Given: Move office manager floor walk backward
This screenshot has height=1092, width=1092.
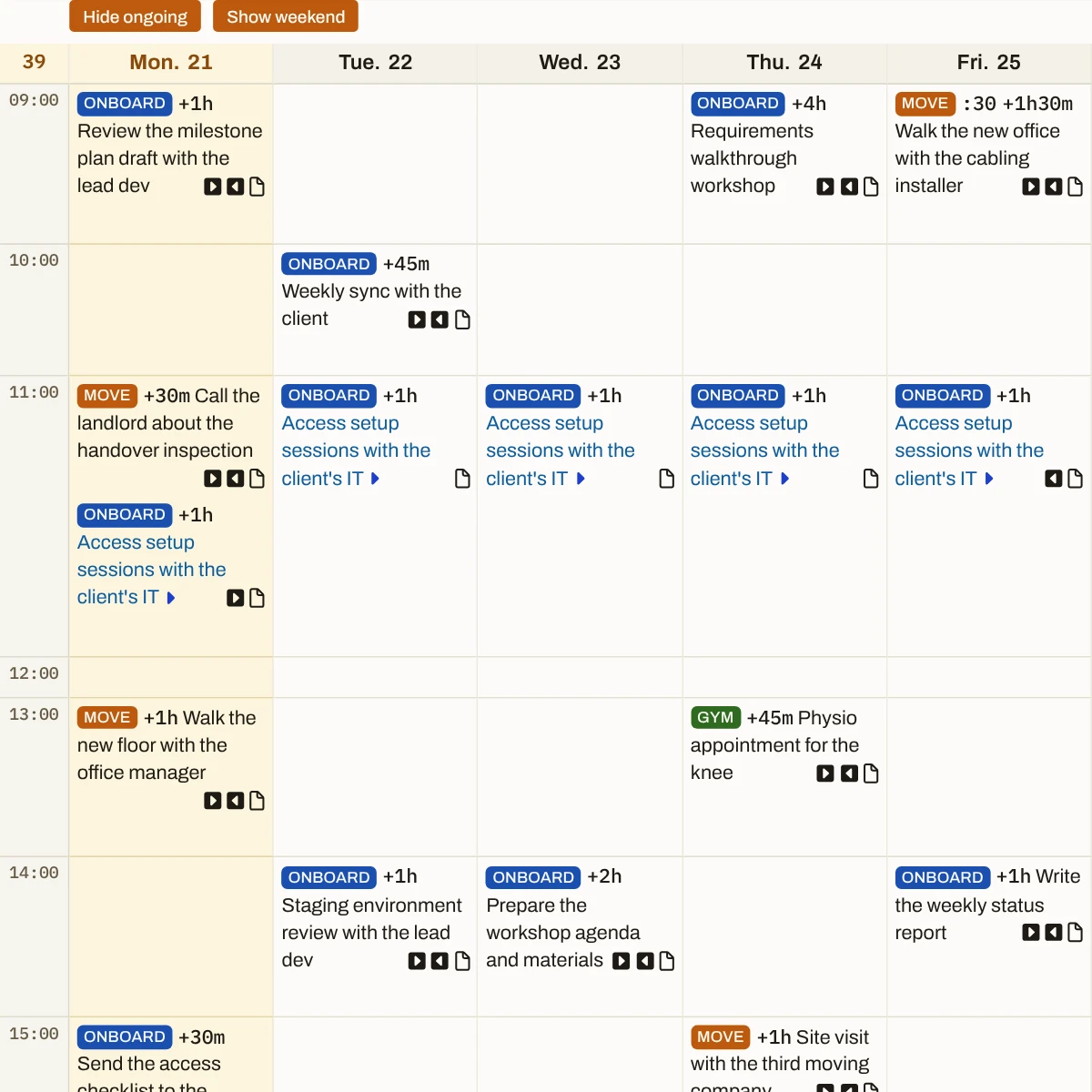Looking at the screenshot, I should coord(236,801).
